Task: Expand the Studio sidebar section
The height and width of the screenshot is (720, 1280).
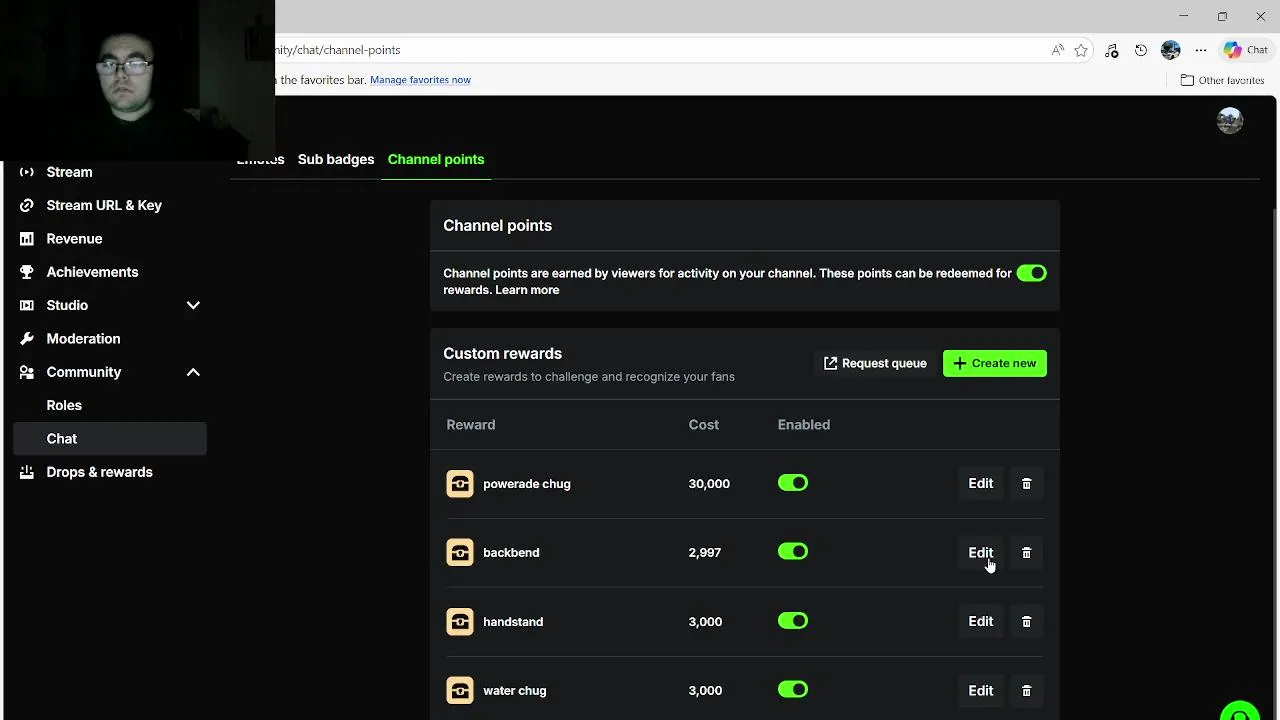Action: [x=193, y=305]
